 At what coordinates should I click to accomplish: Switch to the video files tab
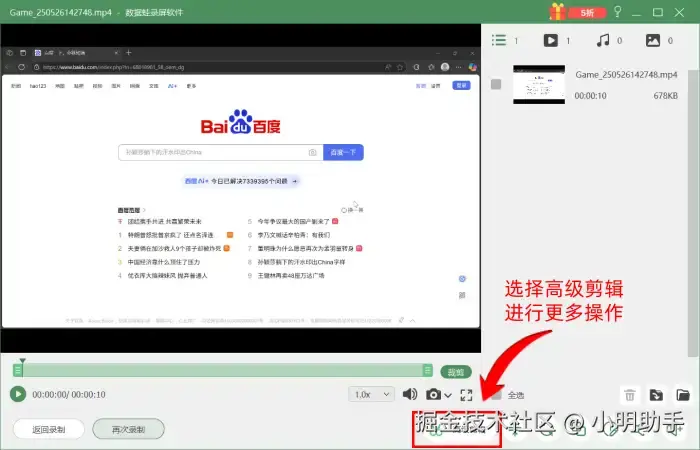[x=551, y=41]
